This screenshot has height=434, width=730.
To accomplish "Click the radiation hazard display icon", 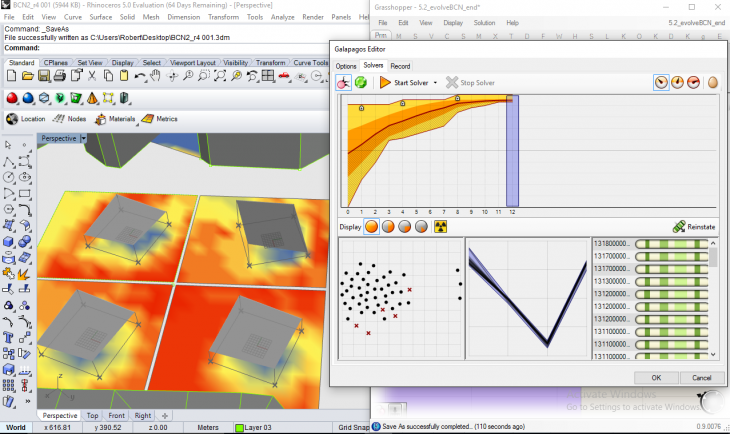I will pyautogui.click(x=439, y=227).
